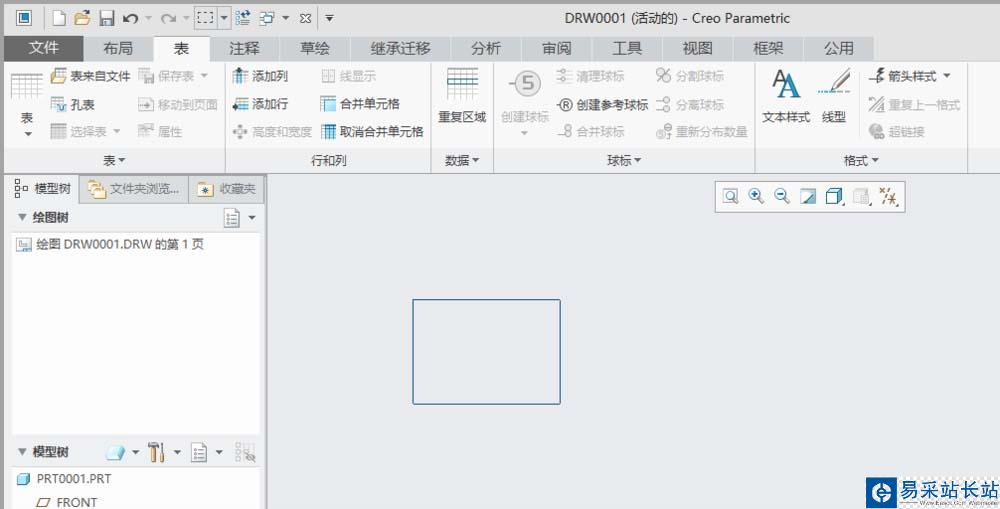Switch to the 草绘 sketch tab

point(314,48)
